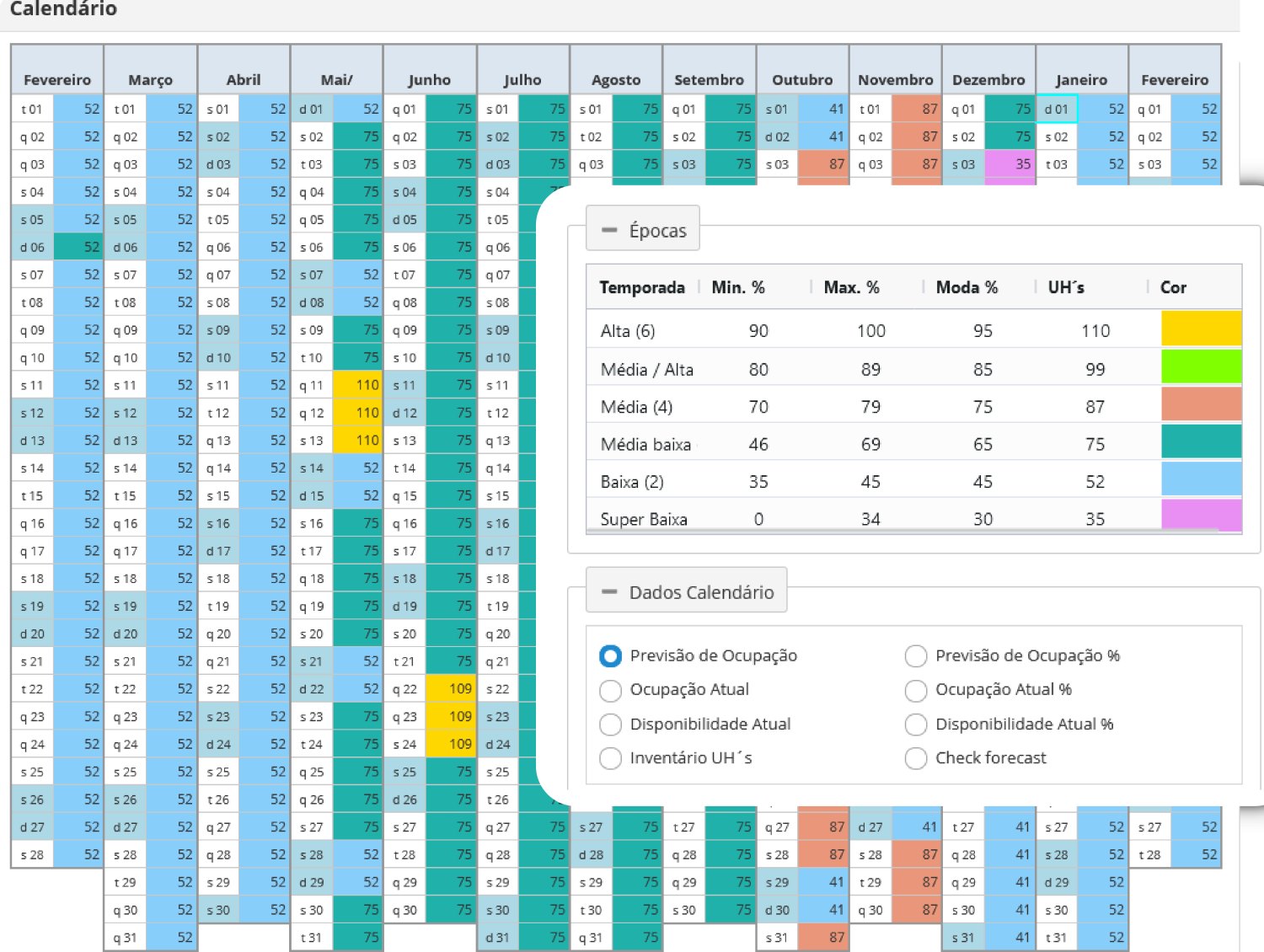
Task: Select Previsão de Ocupação radio option
Action: pyautogui.click(x=611, y=655)
